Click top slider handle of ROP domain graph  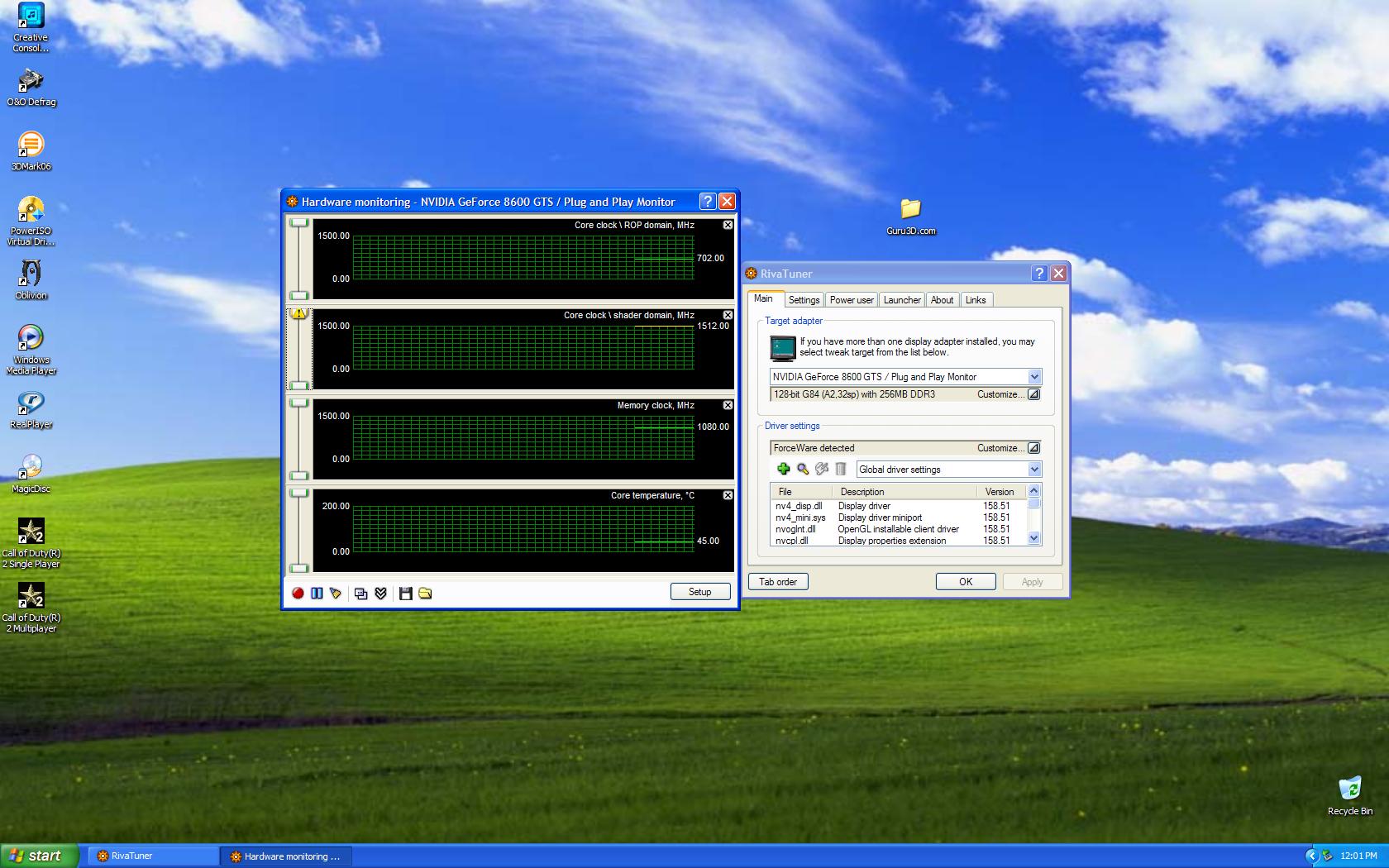pos(299,223)
